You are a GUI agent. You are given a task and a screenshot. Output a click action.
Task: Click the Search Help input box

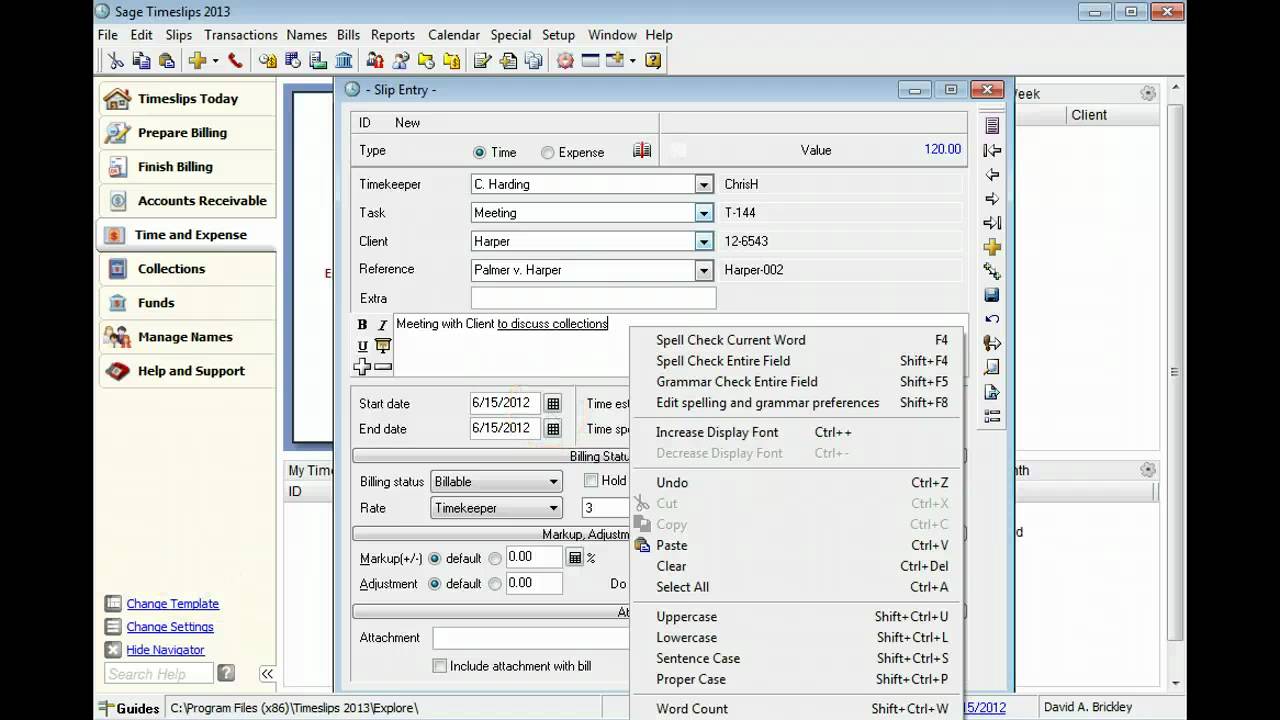[158, 674]
